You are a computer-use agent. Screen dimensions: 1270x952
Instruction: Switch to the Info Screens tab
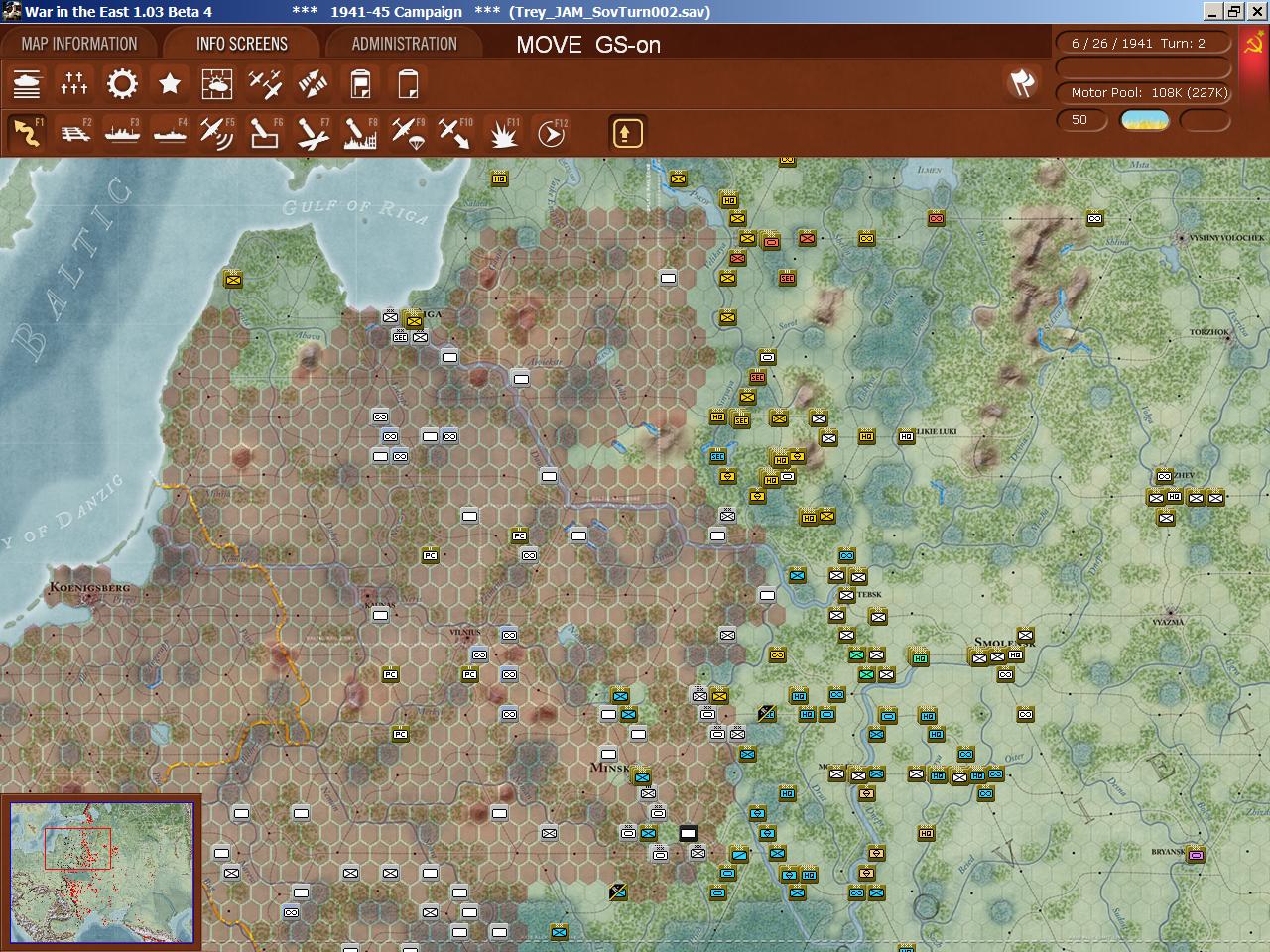tap(241, 44)
